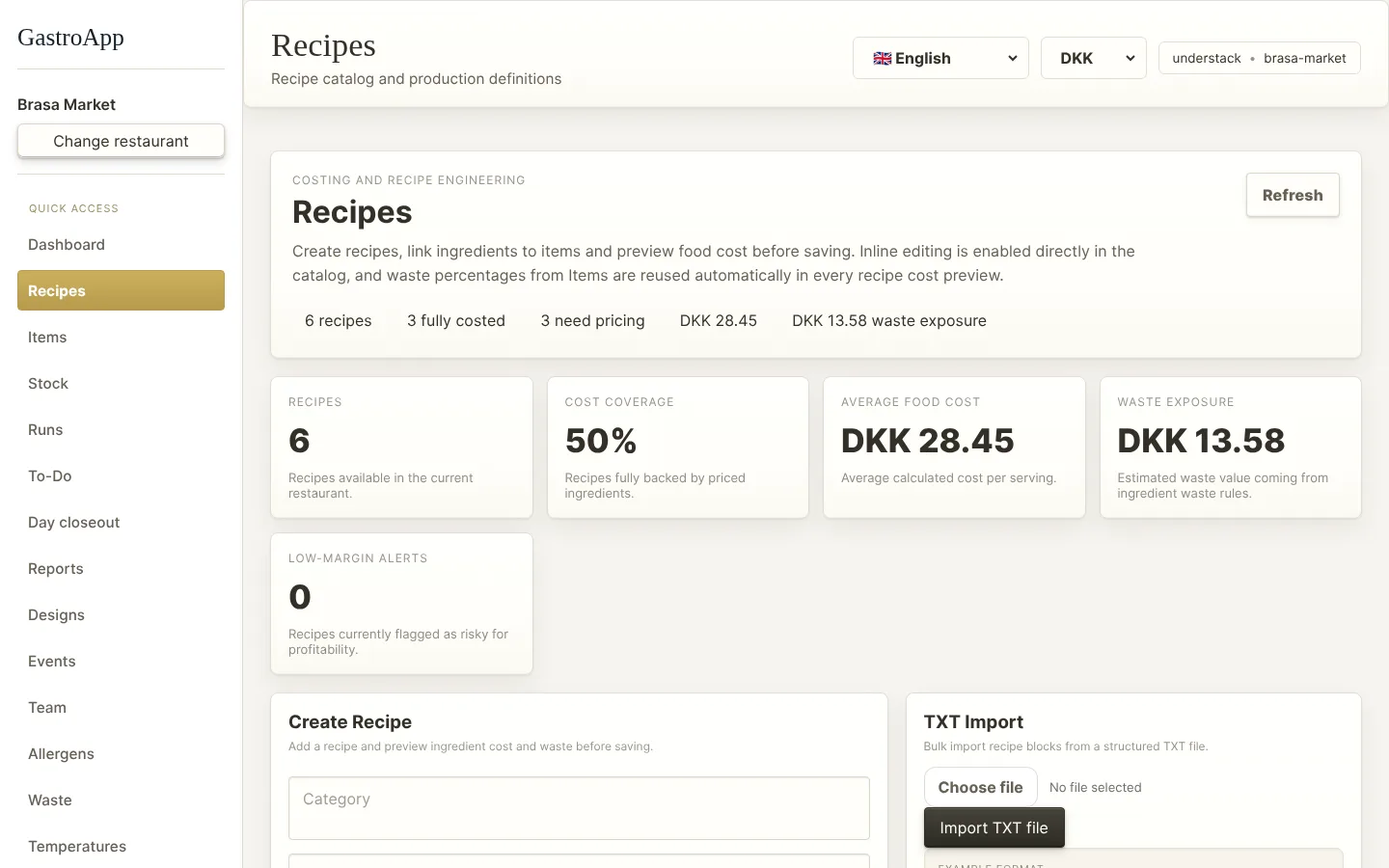This screenshot has width=1389, height=868.
Task: Select Recipes in the sidebar
Action: [121, 291]
